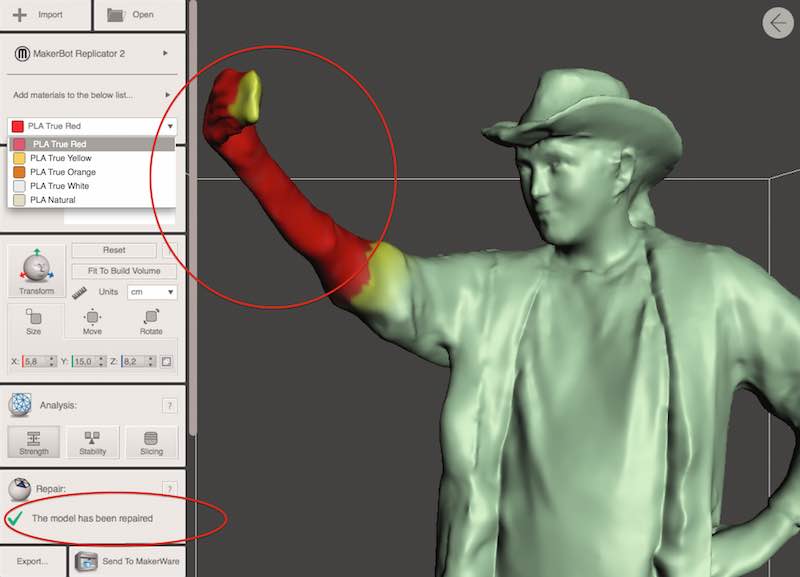Click the Transform tool icon
This screenshot has height=577, width=800.
pyautogui.click(x=37, y=271)
